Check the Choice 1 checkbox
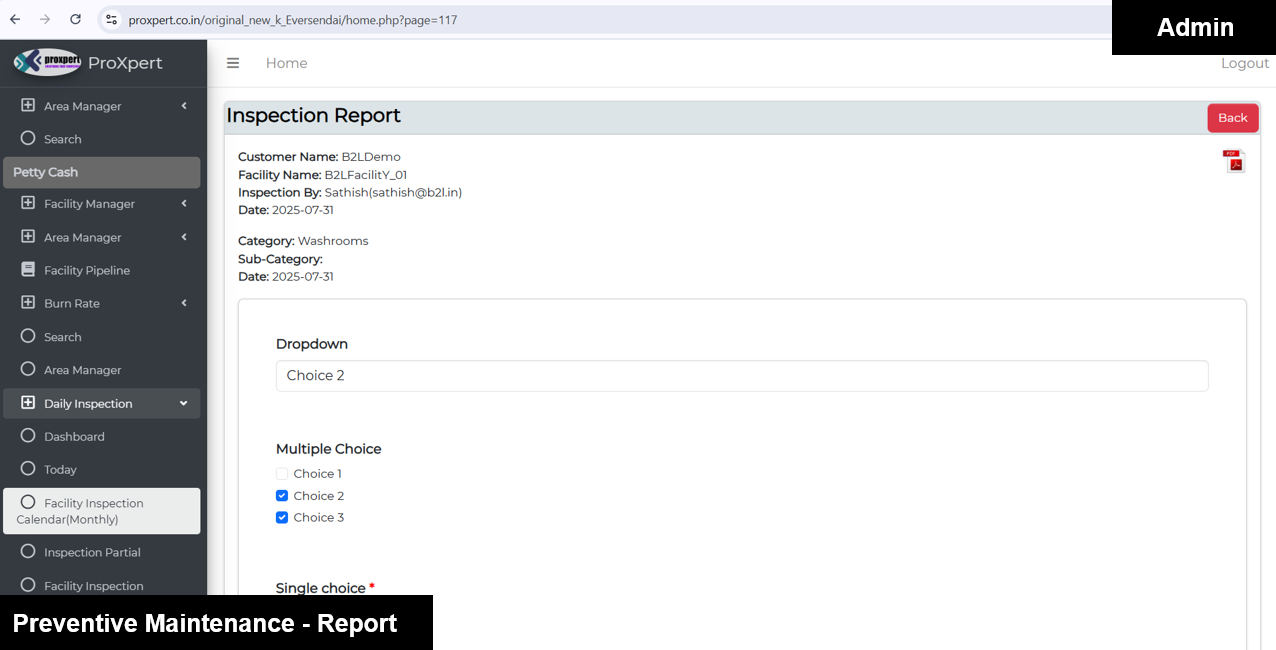Screen dimensions: 1276x650 tap(282, 474)
